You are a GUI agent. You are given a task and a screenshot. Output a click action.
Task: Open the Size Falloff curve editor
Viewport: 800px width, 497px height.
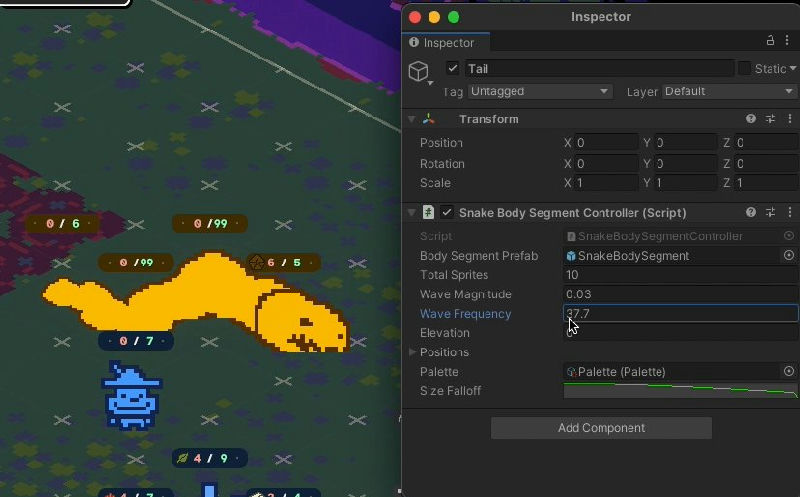click(x=681, y=391)
